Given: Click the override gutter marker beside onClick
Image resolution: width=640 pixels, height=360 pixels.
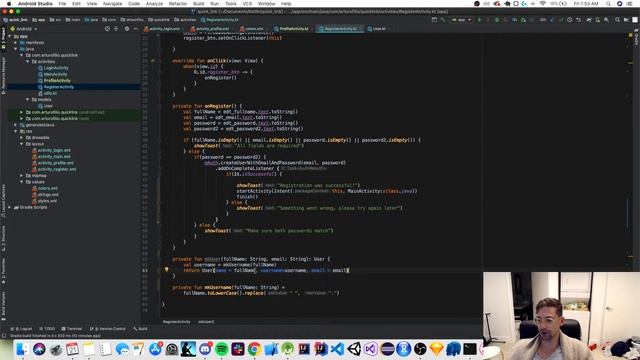Looking at the screenshot, I should coord(153,60).
